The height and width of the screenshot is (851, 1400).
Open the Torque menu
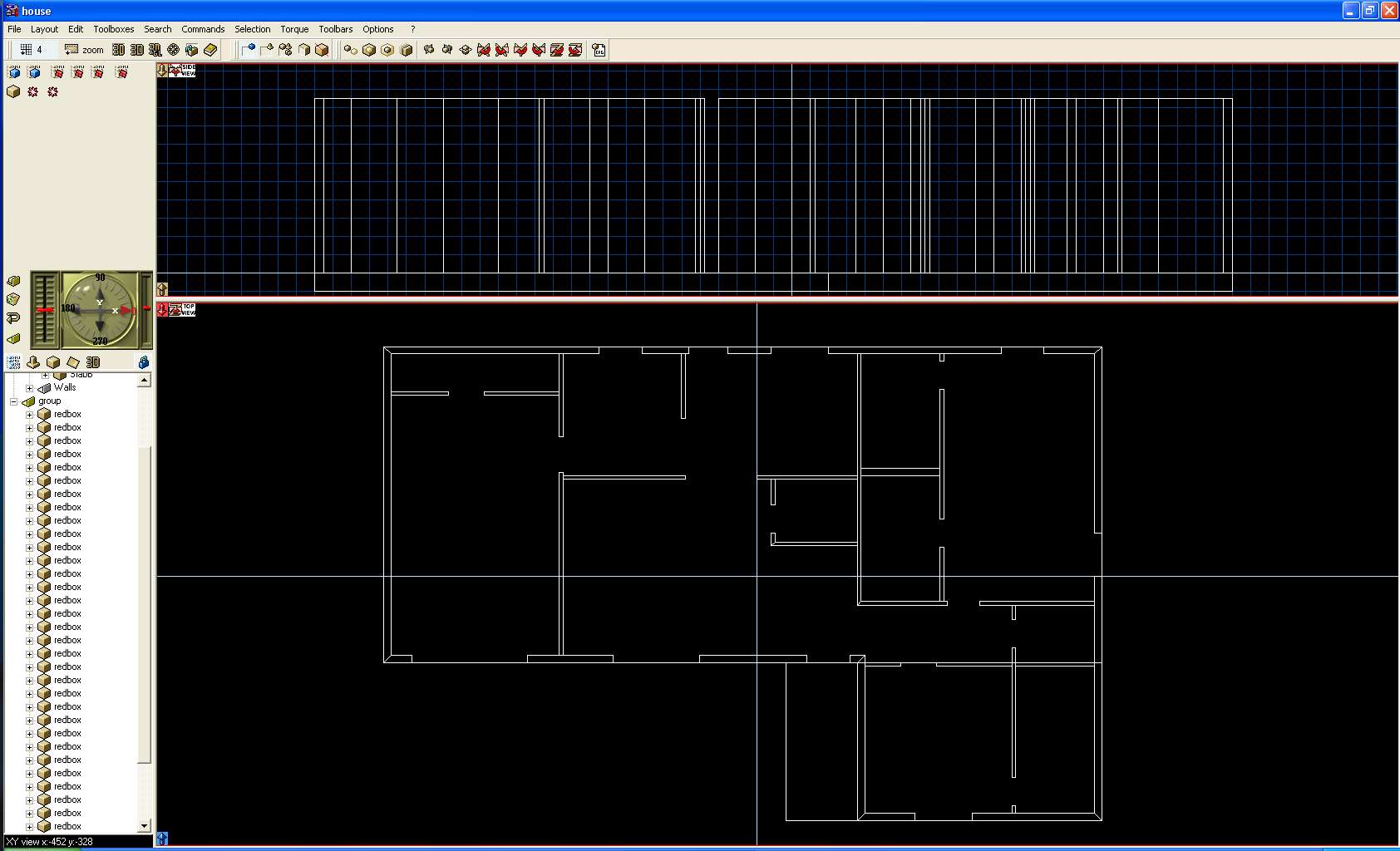(293, 29)
